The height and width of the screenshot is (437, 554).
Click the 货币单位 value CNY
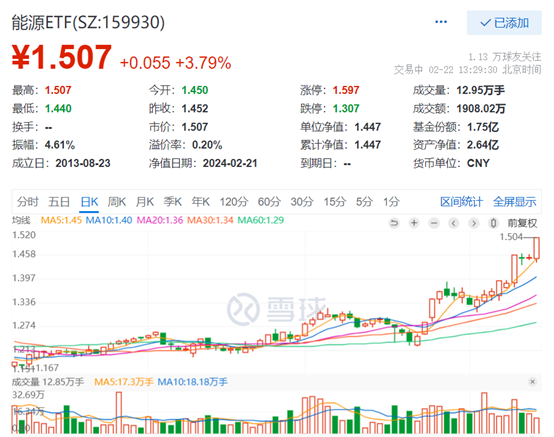[478, 163]
